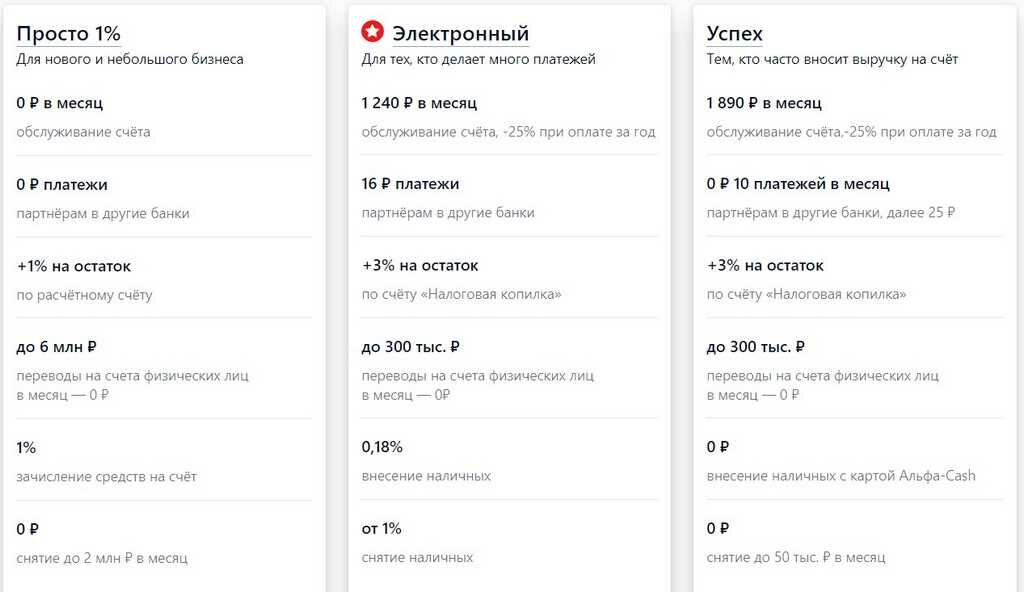The width and height of the screenshot is (1024, 592).
Task: Select the 1 890 ₽ в месяц price
Action: point(764,103)
